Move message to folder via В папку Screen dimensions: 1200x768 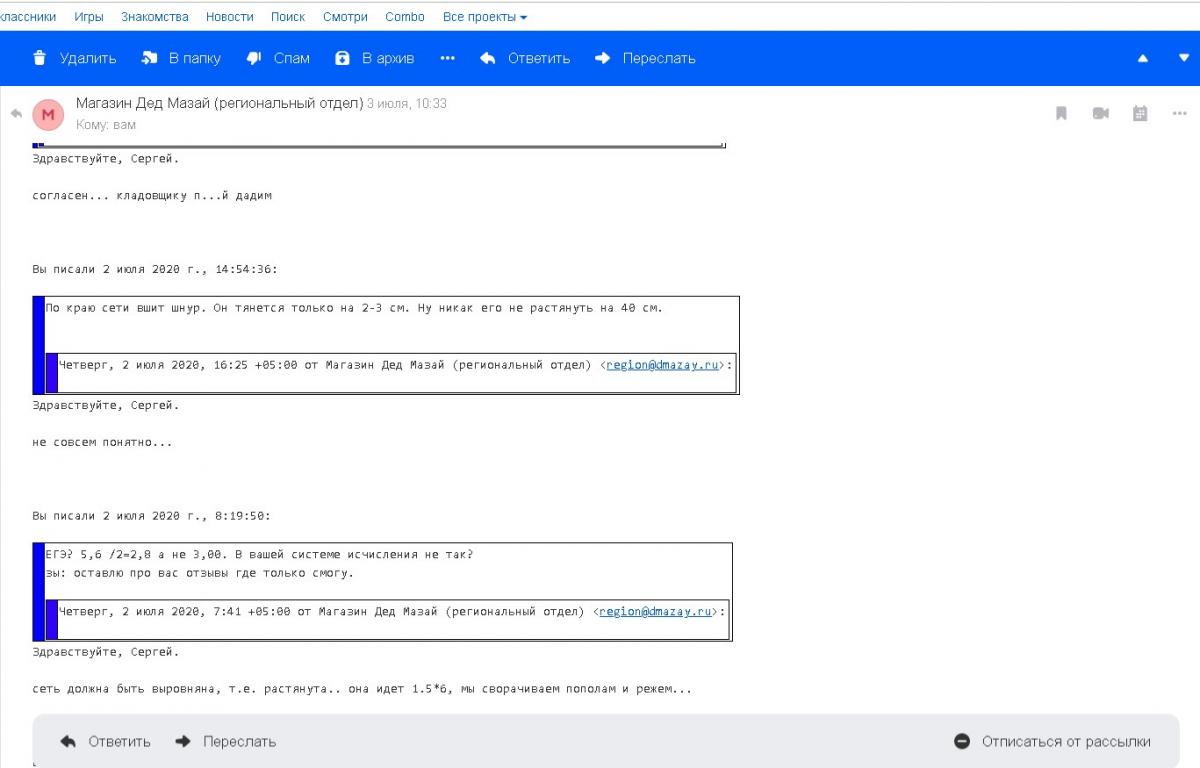pyautogui.click(x=181, y=58)
